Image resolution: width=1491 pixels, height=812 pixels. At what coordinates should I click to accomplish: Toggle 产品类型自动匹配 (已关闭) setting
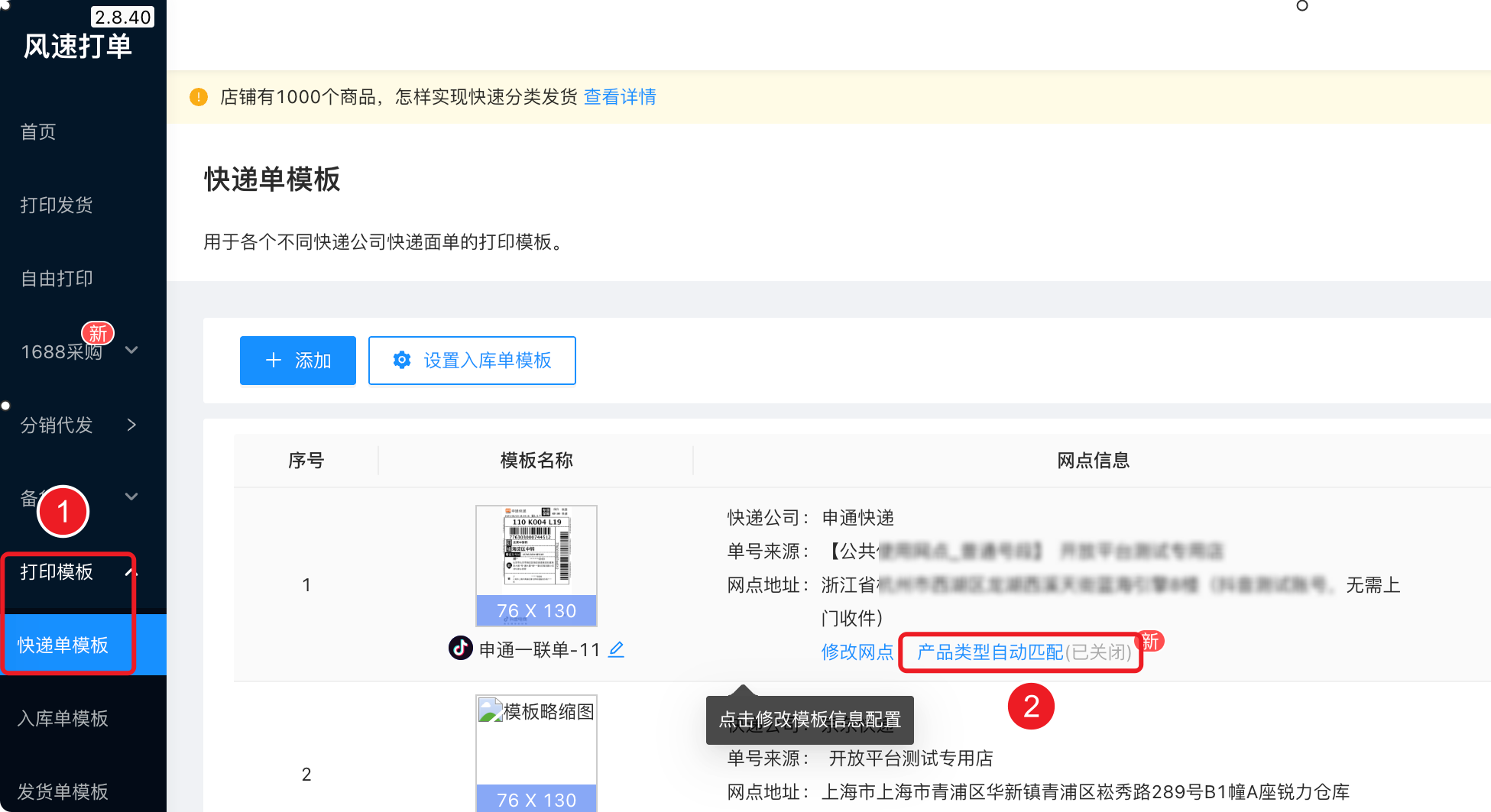pos(1023,652)
